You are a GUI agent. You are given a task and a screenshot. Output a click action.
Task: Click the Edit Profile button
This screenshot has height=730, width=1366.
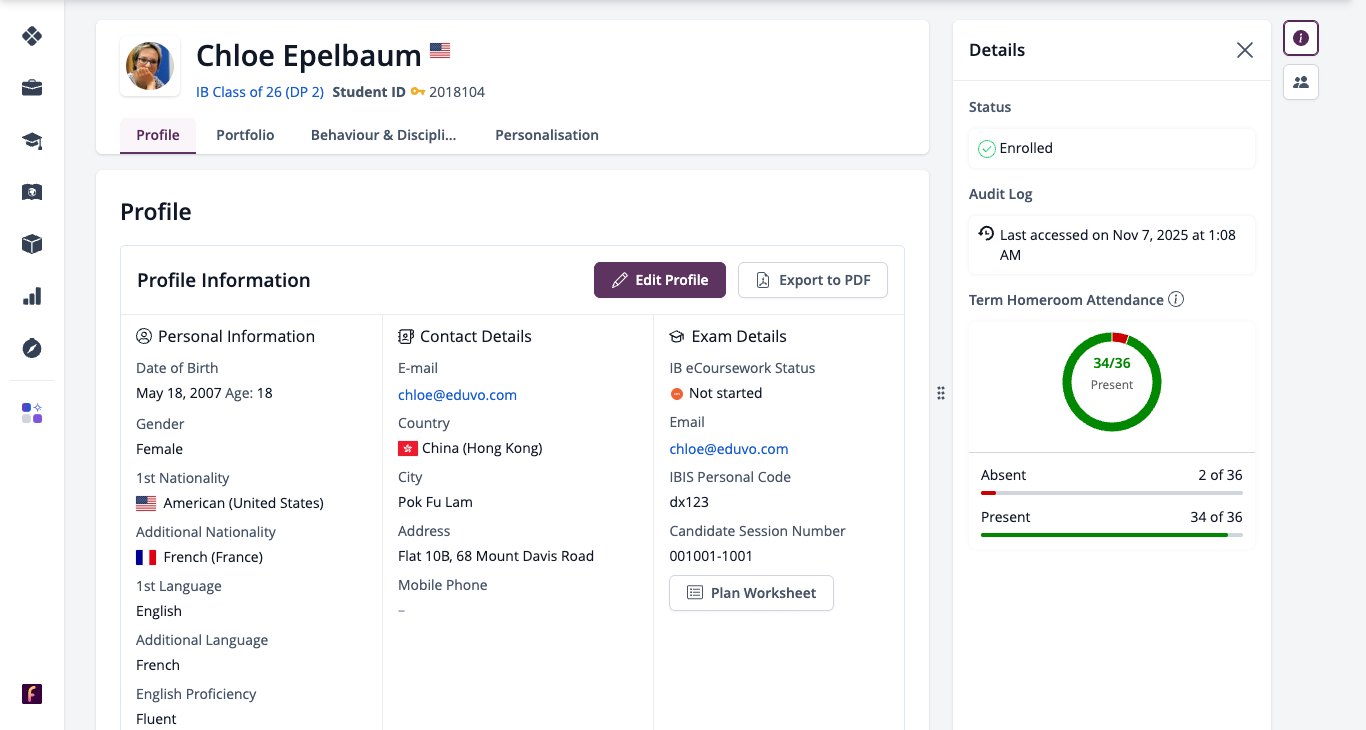[660, 280]
